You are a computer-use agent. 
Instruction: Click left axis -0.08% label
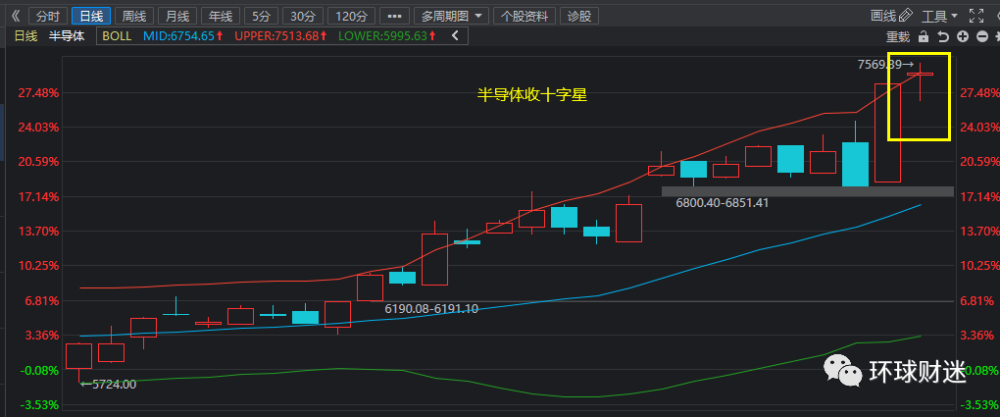pyautogui.click(x=40, y=370)
